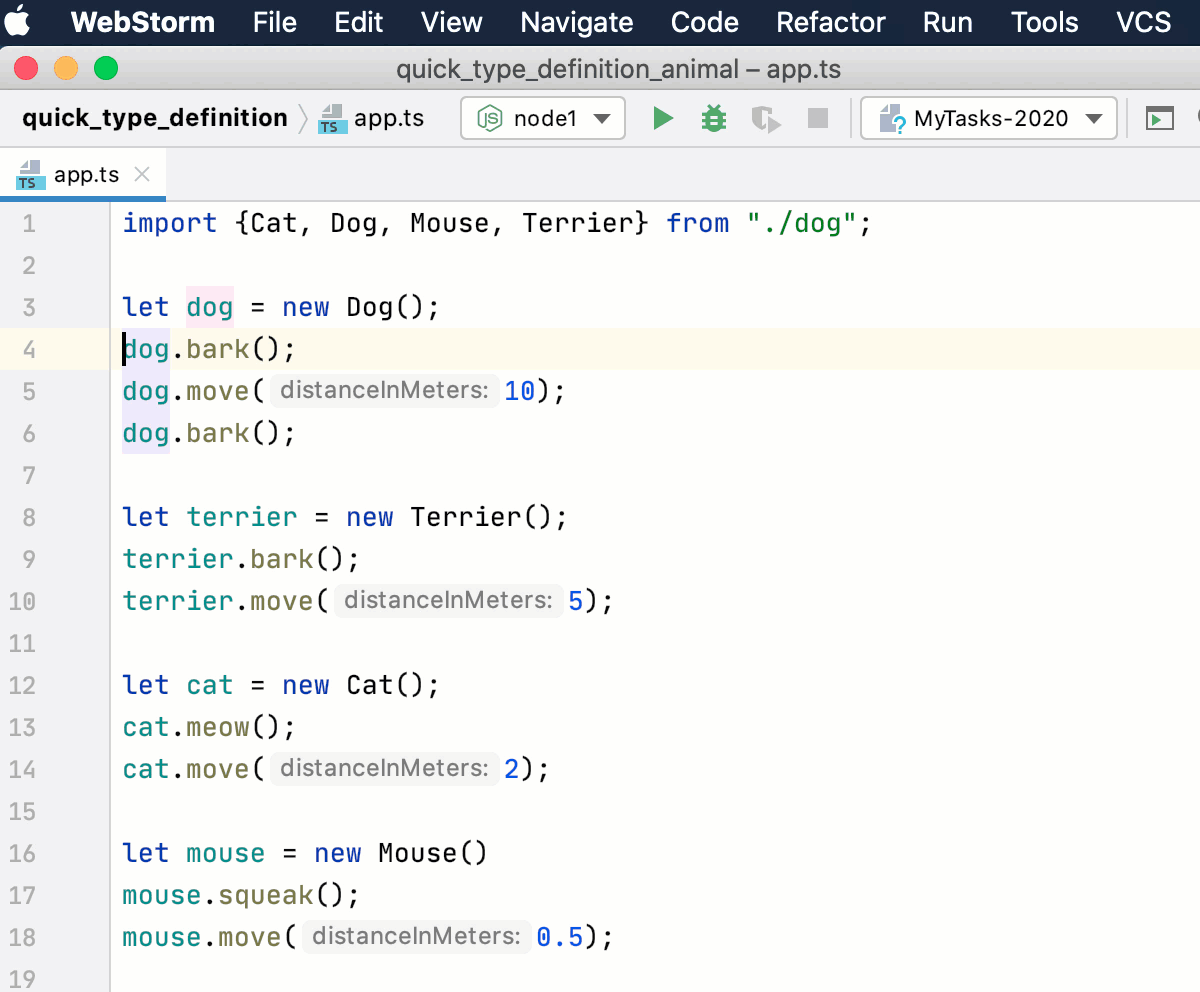
Task: Click the breadcrumb chevron after quick_type_definition
Action: [301, 117]
